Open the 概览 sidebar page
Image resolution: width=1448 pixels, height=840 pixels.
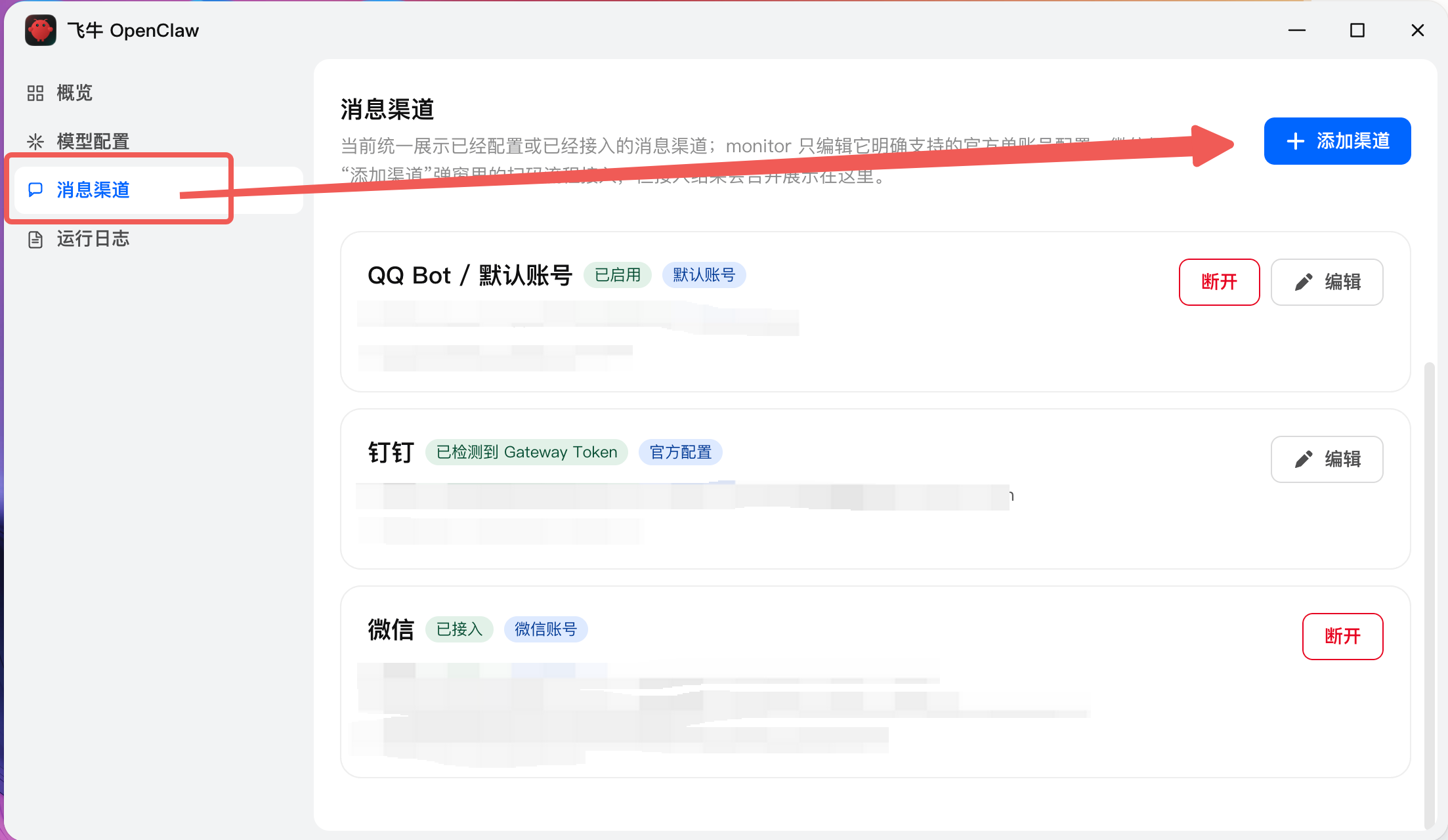click(74, 93)
